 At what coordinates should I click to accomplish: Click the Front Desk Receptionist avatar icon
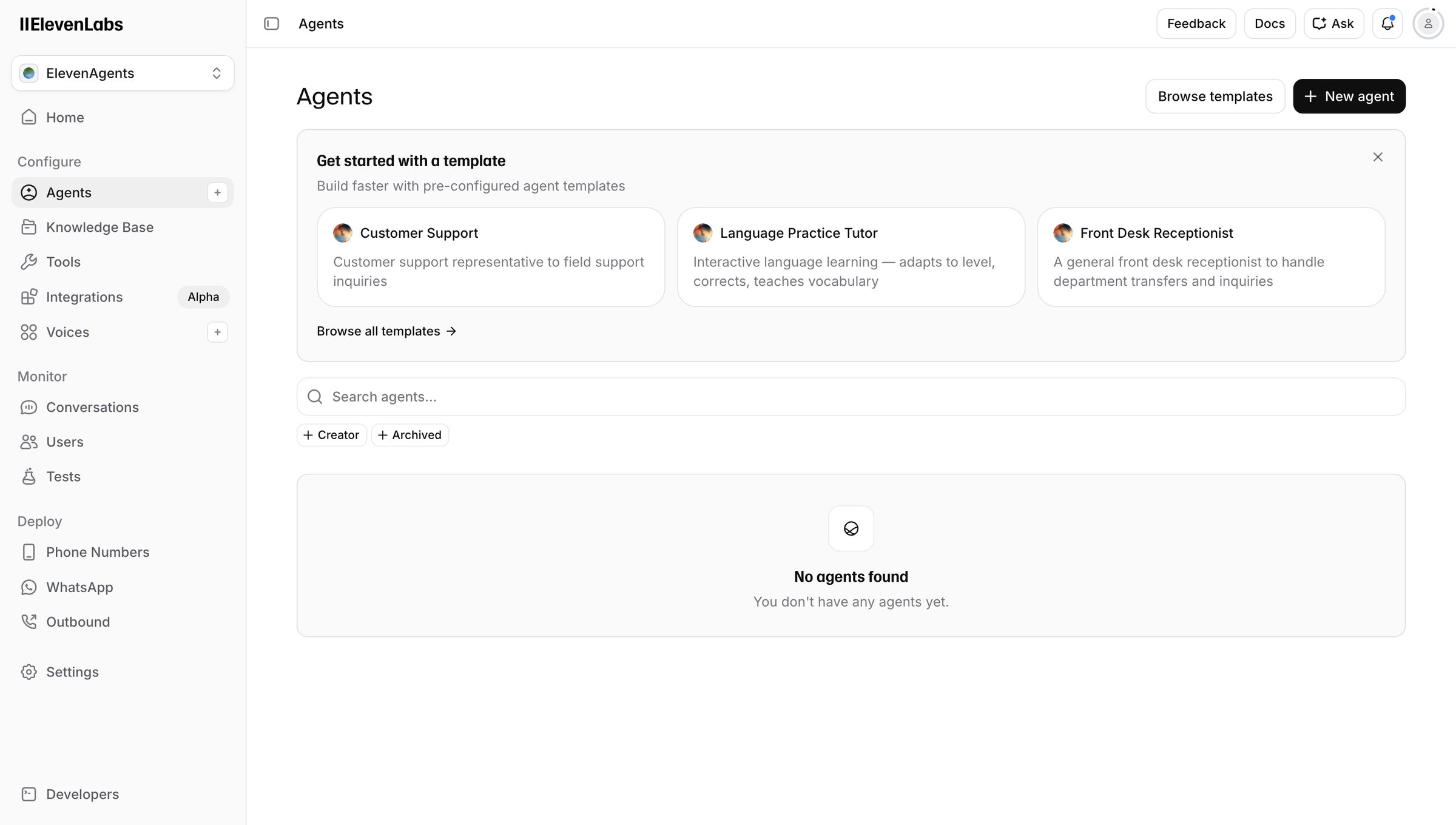pos(1063,233)
